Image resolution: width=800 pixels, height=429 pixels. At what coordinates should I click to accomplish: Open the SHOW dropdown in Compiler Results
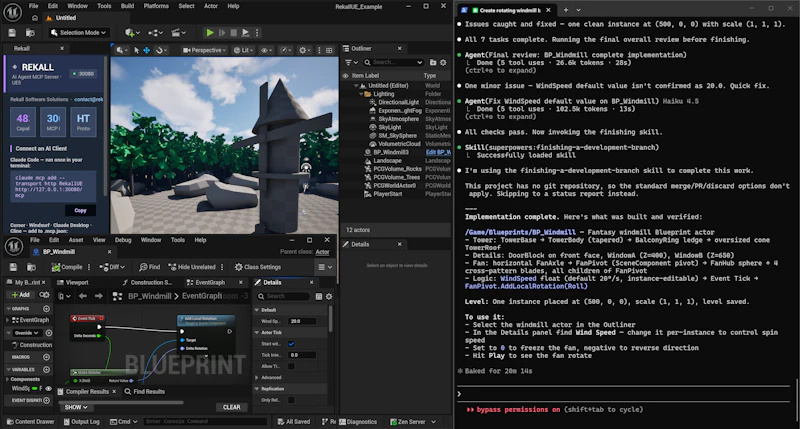point(76,407)
